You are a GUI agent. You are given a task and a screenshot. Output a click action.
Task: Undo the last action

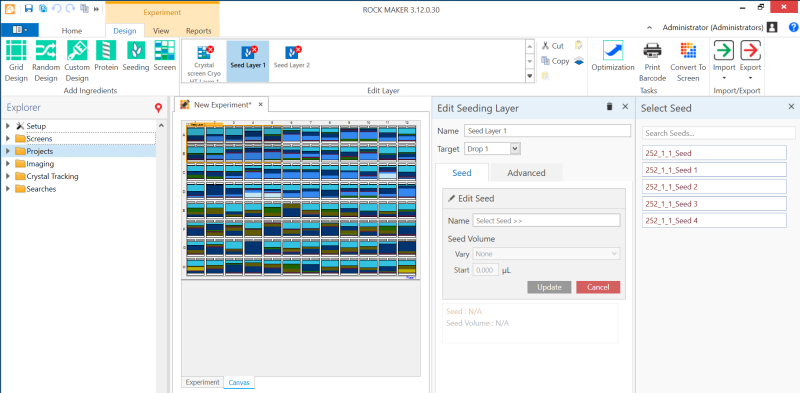point(57,8)
